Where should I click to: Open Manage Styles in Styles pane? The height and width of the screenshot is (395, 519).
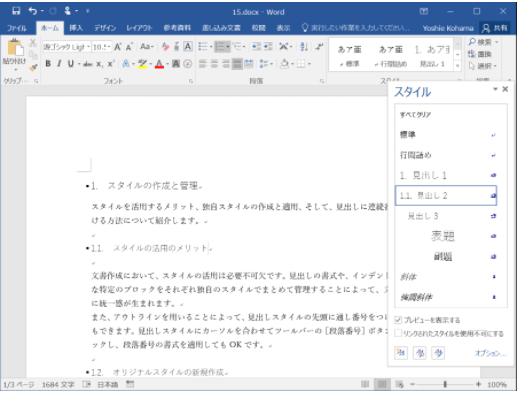coord(438,352)
